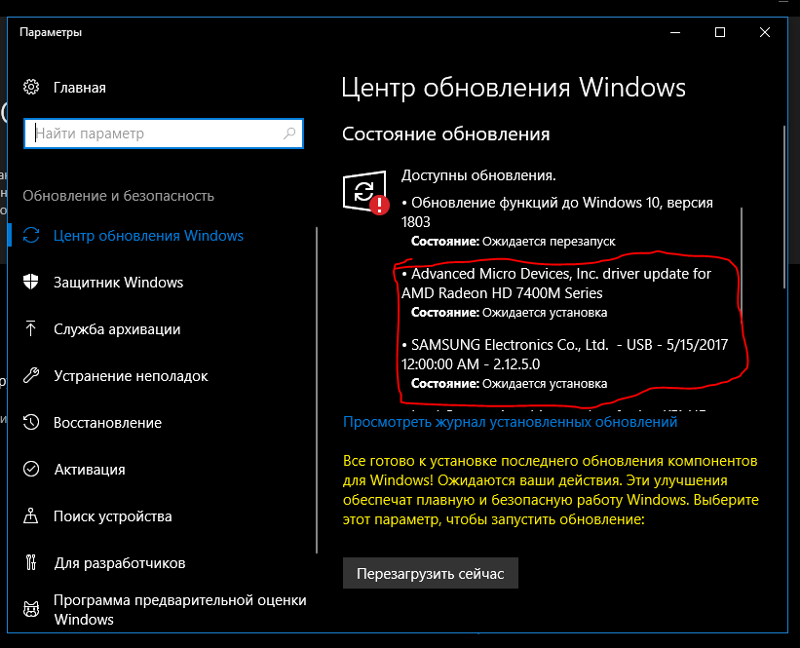The width and height of the screenshot is (800, 648).
Task: Click the recovery clock-arrow icon
Action: click(31, 422)
